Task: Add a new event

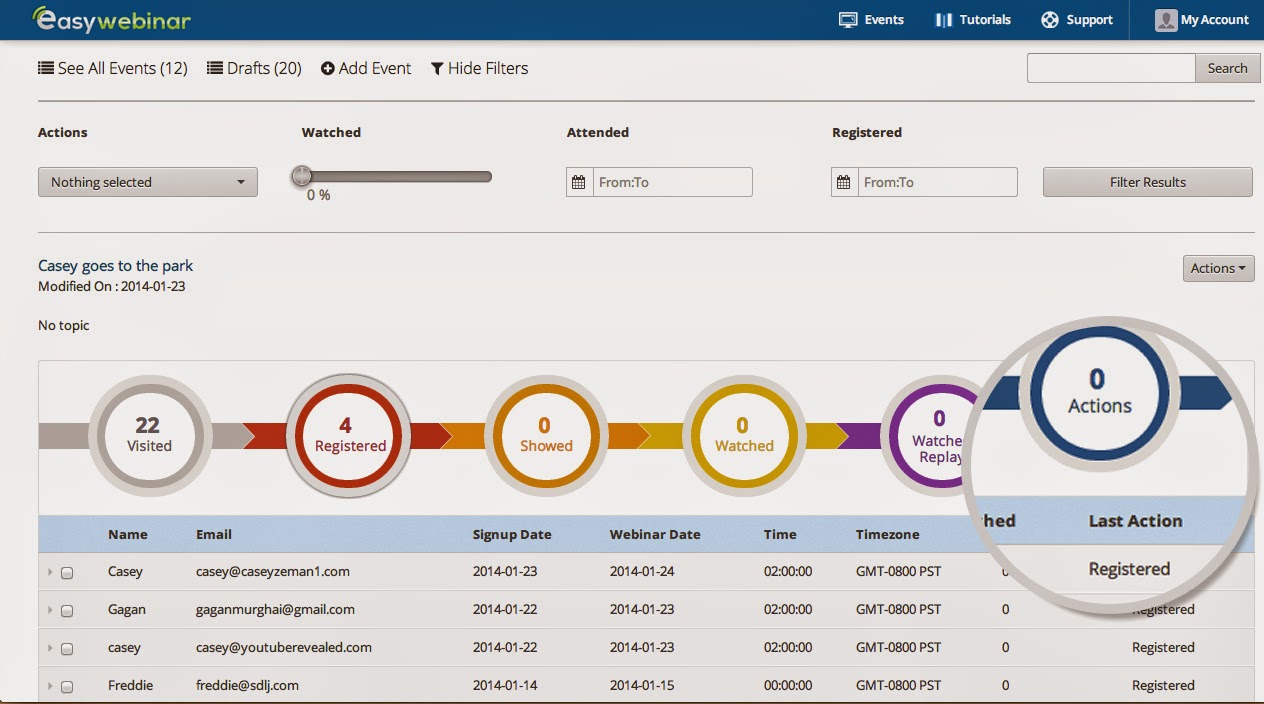Action: click(x=366, y=68)
